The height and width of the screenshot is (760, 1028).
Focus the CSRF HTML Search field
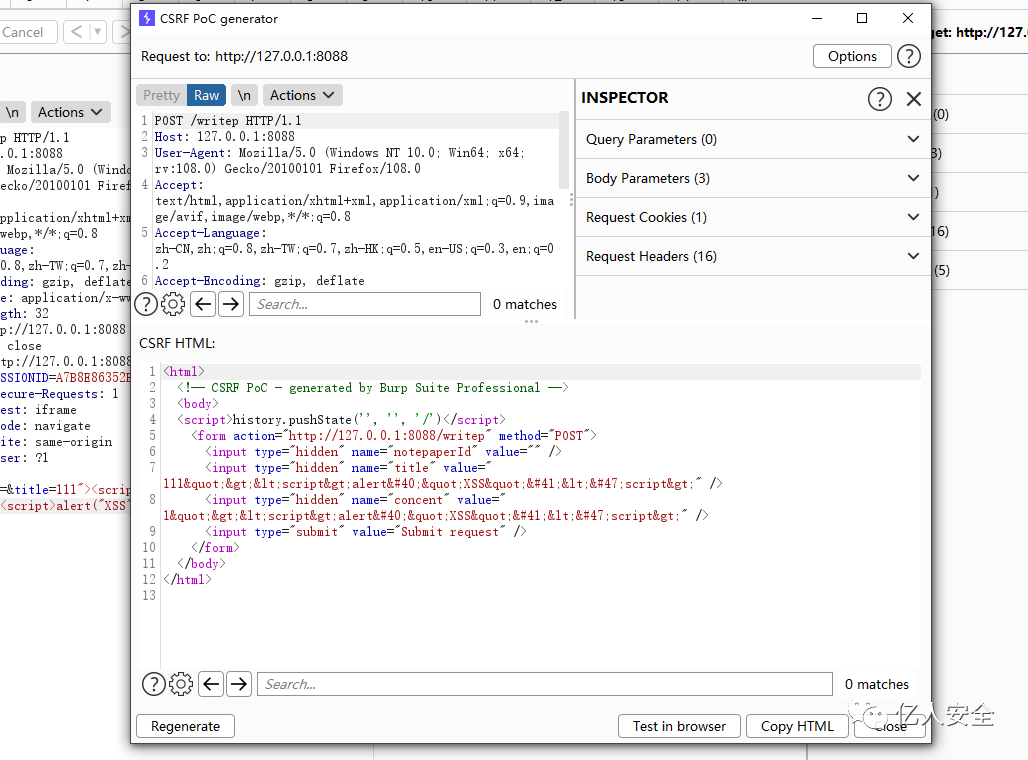pyautogui.click(x=545, y=684)
